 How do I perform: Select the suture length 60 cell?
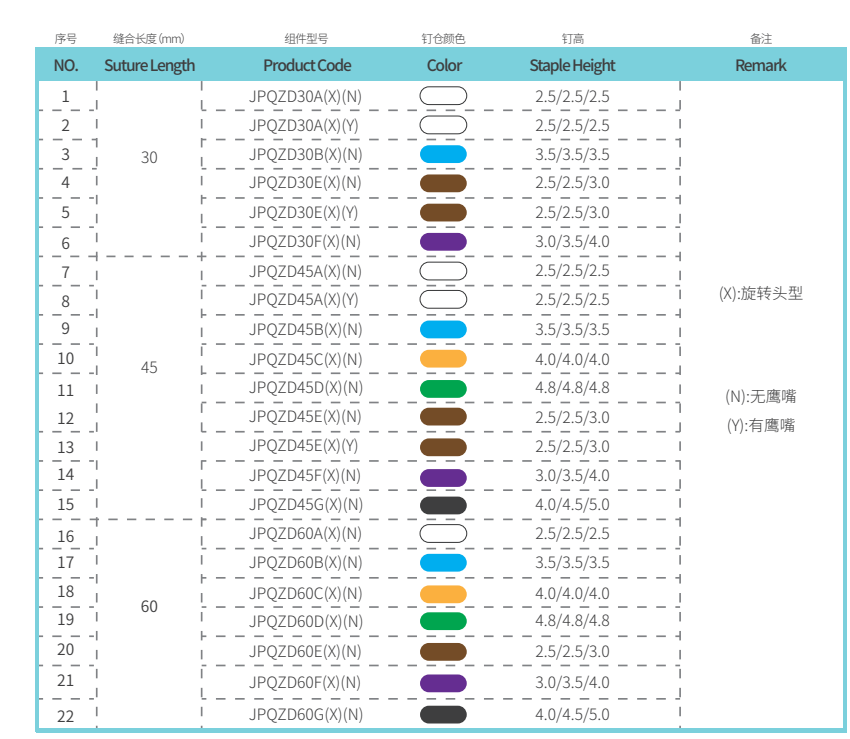pos(149,606)
